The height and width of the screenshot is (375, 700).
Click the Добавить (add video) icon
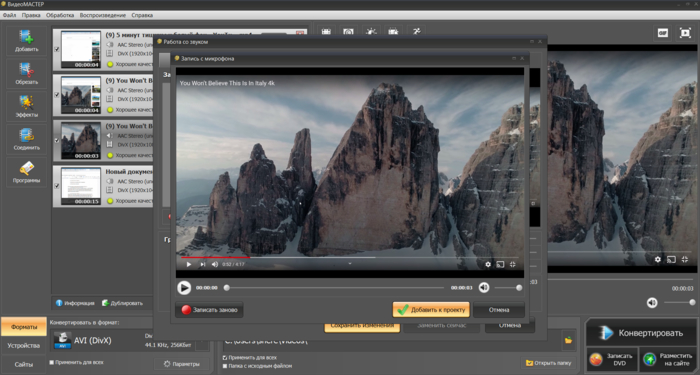26,41
